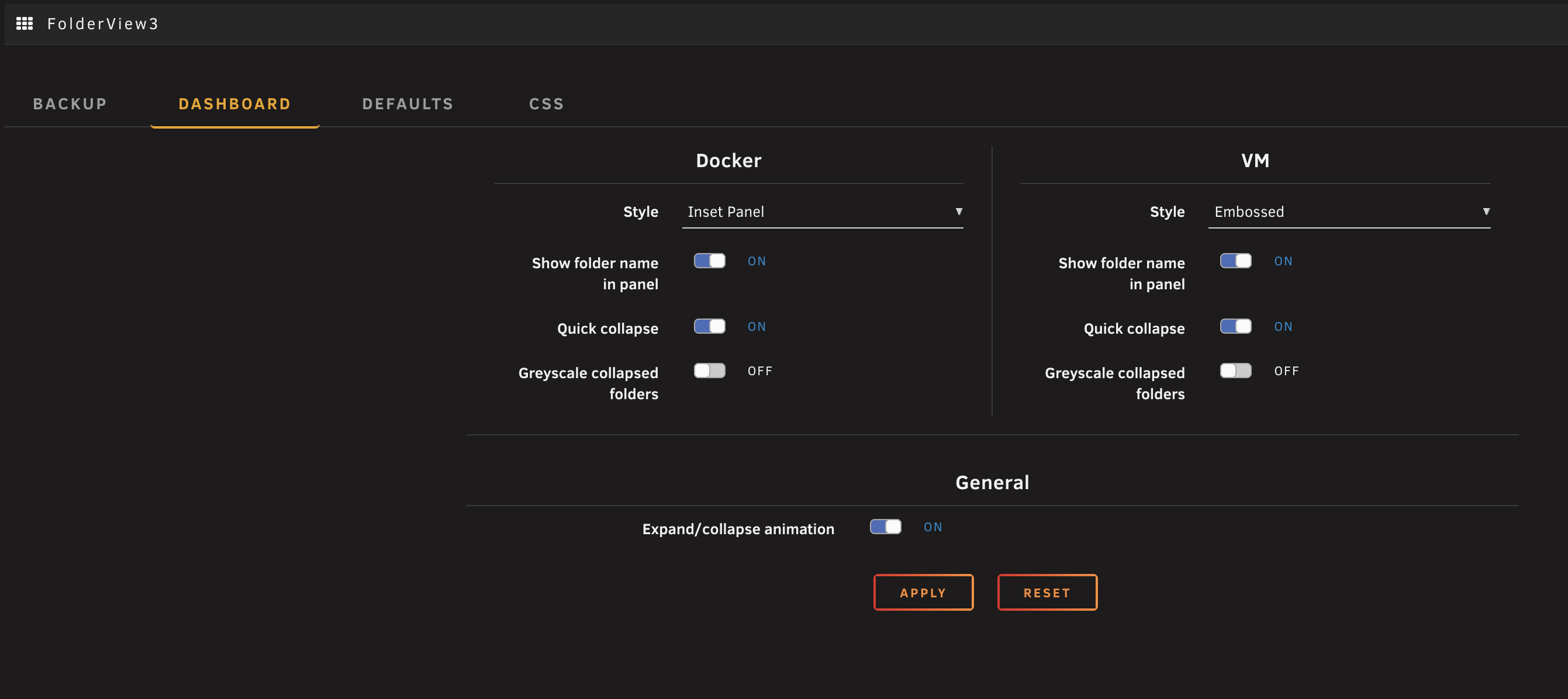1568x699 pixels.
Task: Click Docker Greyscale collapsed folders label
Action: pos(588,383)
